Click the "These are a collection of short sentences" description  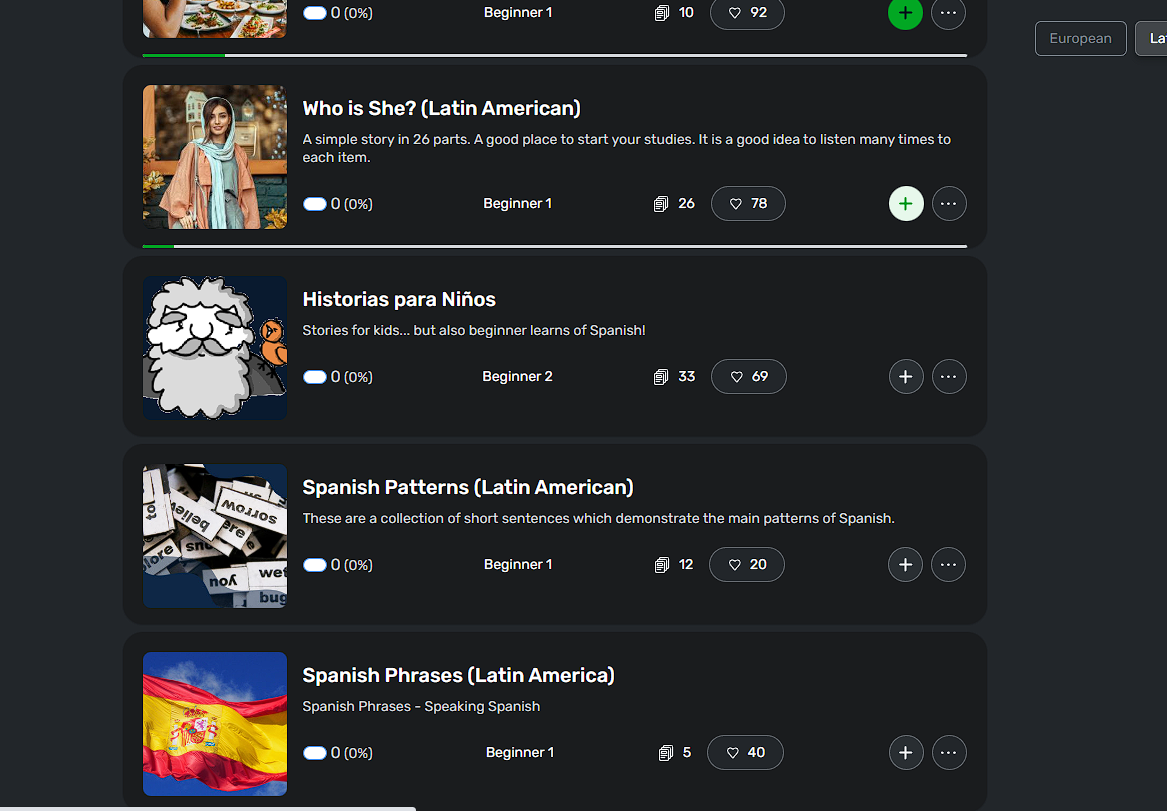pyautogui.click(x=598, y=519)
